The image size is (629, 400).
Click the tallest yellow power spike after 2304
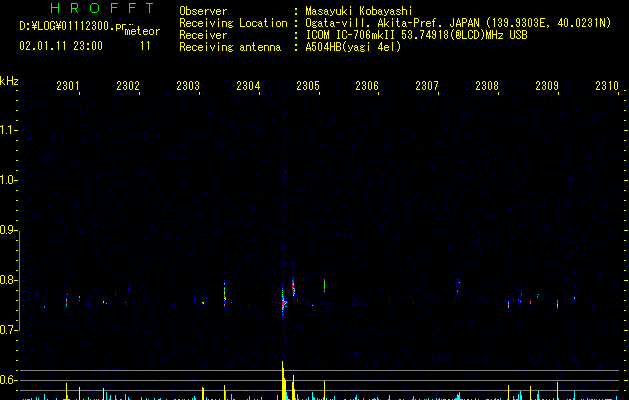[283, 380]
